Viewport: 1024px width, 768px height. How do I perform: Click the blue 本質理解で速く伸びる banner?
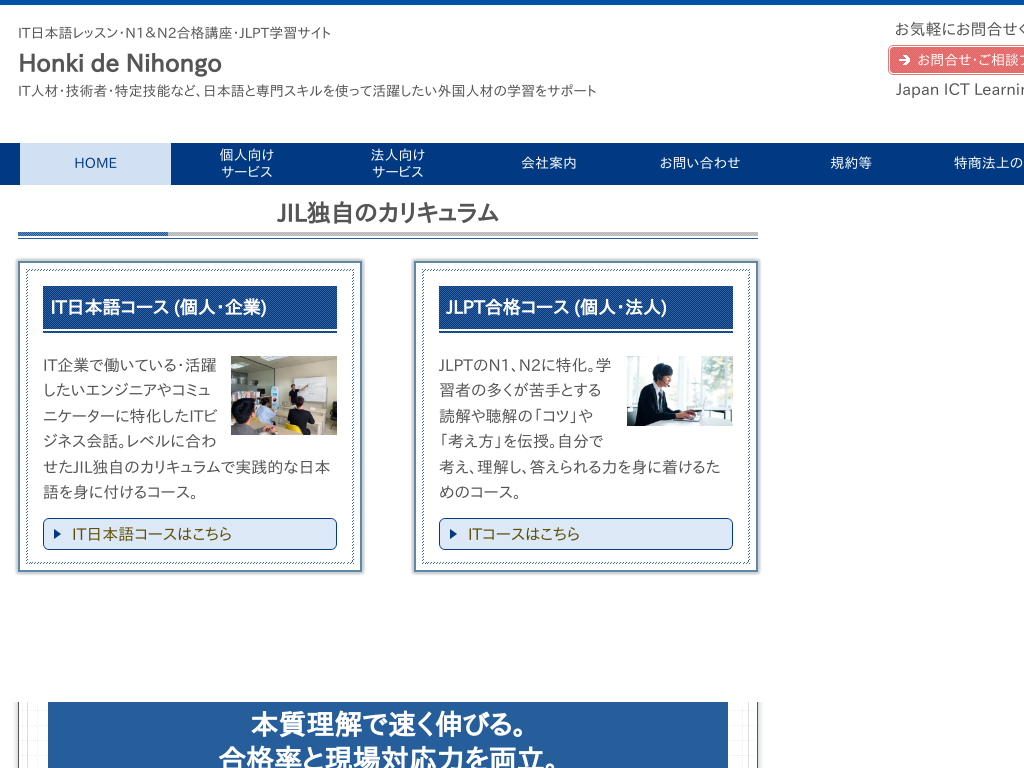click(387, 735)
